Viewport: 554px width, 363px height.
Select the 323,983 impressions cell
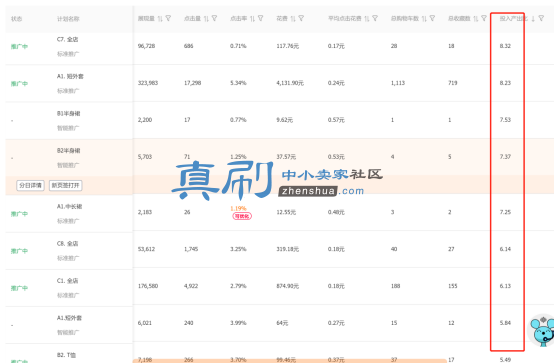point(148,83)
